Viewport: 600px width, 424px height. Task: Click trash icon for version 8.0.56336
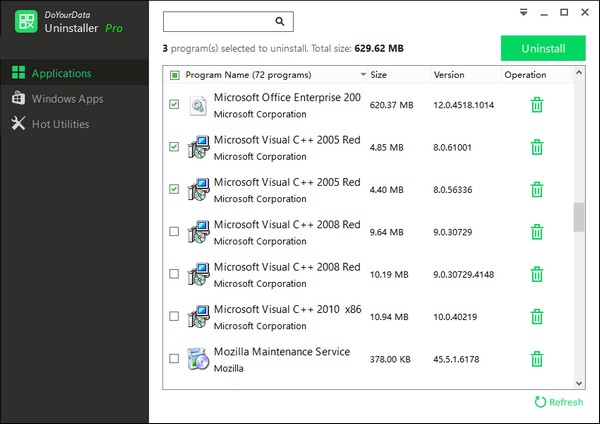point(537,190)
